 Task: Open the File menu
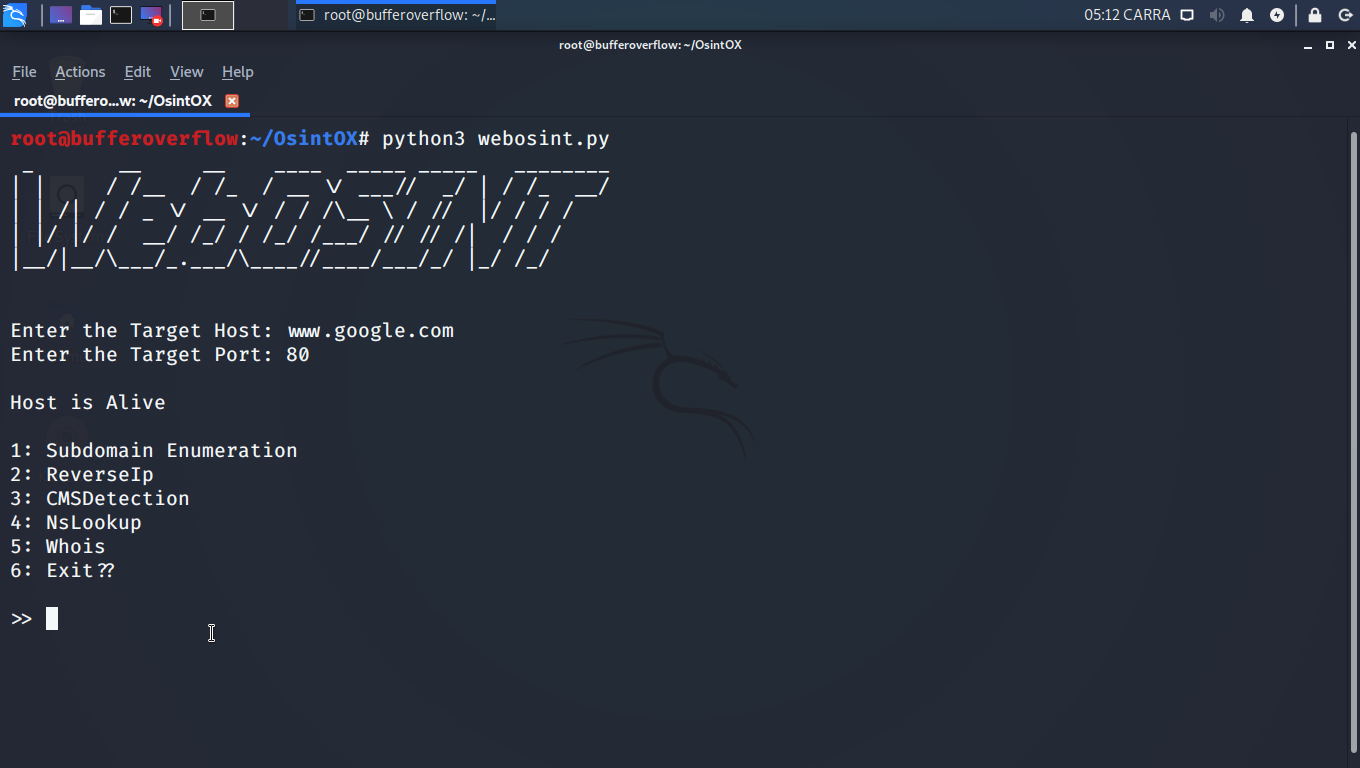click(x=24, y=72)
